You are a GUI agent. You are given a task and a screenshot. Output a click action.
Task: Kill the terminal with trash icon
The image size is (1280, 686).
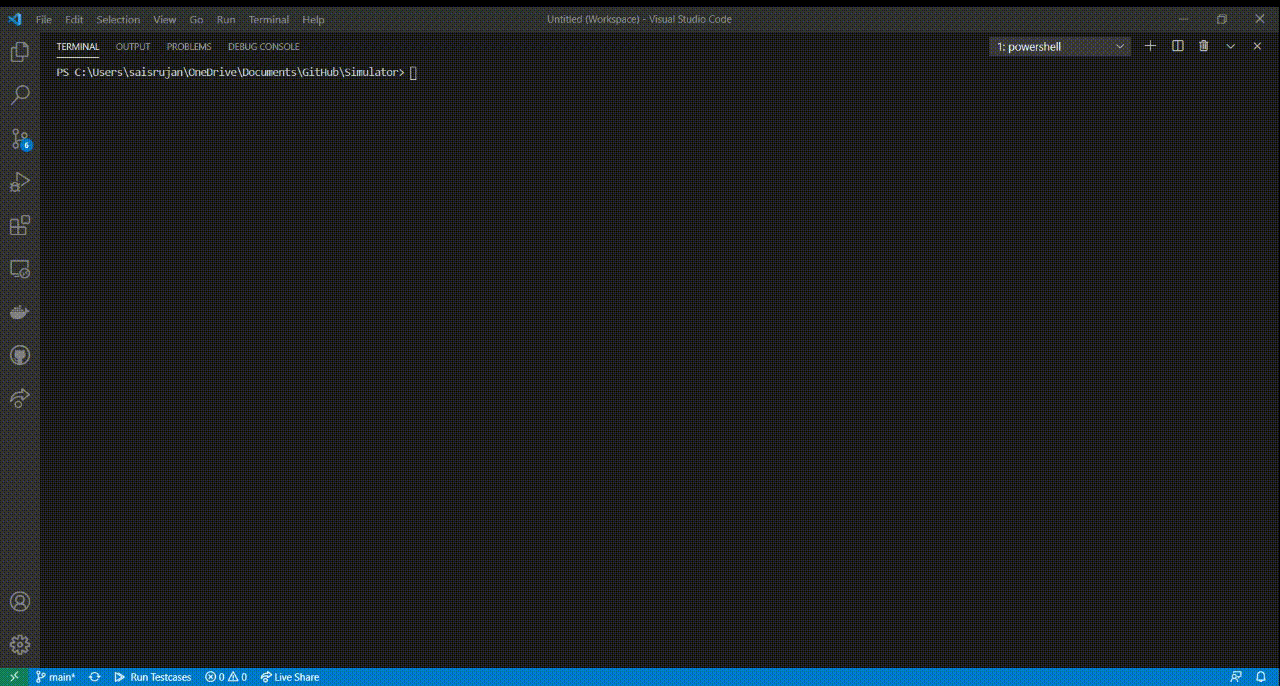(x=1204, y=46)
